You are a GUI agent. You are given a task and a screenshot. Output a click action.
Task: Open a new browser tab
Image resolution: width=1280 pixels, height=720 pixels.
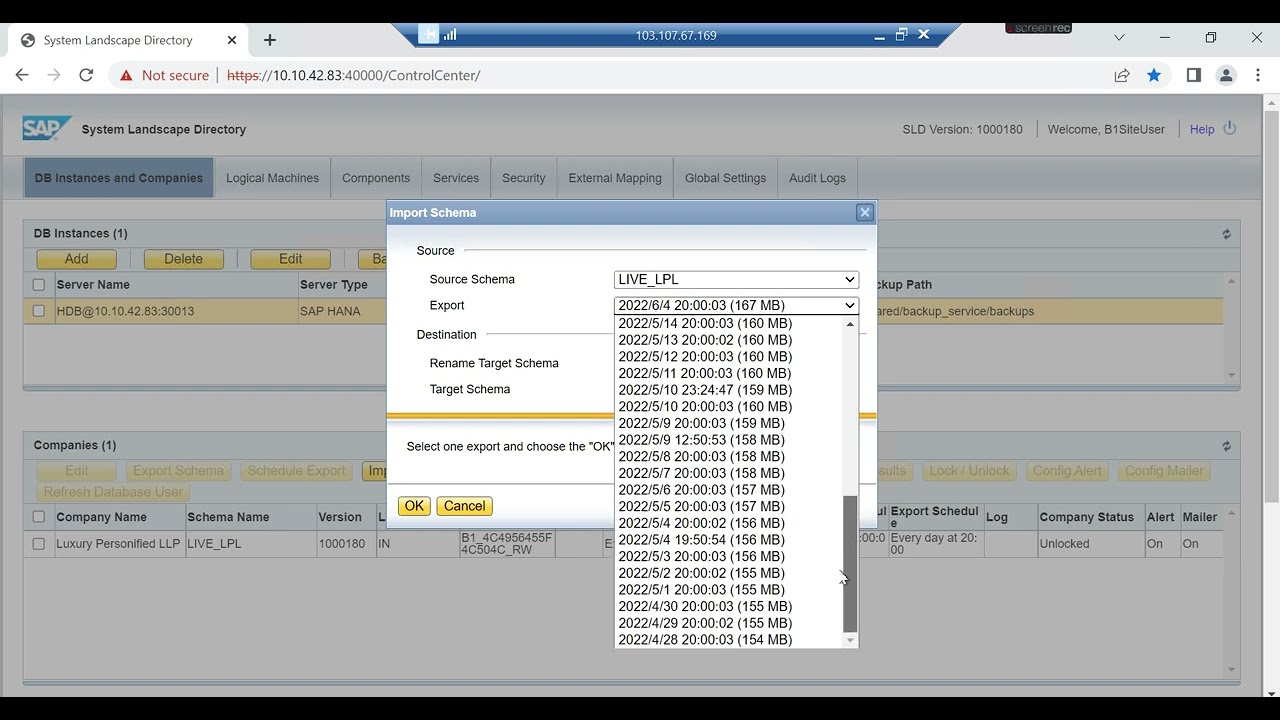[270, 40]
